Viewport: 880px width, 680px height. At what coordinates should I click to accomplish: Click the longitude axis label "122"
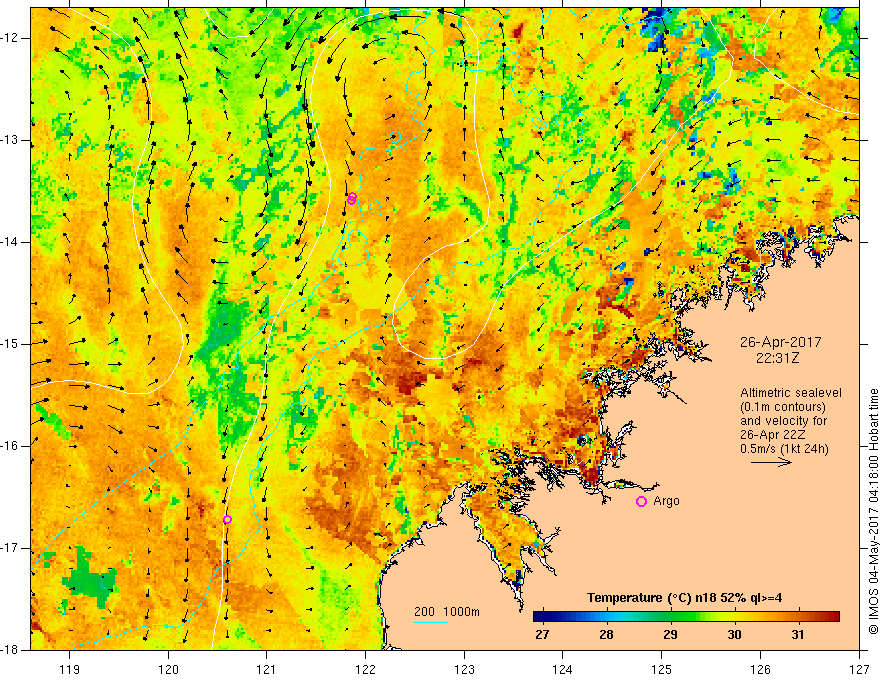(365, 669)
